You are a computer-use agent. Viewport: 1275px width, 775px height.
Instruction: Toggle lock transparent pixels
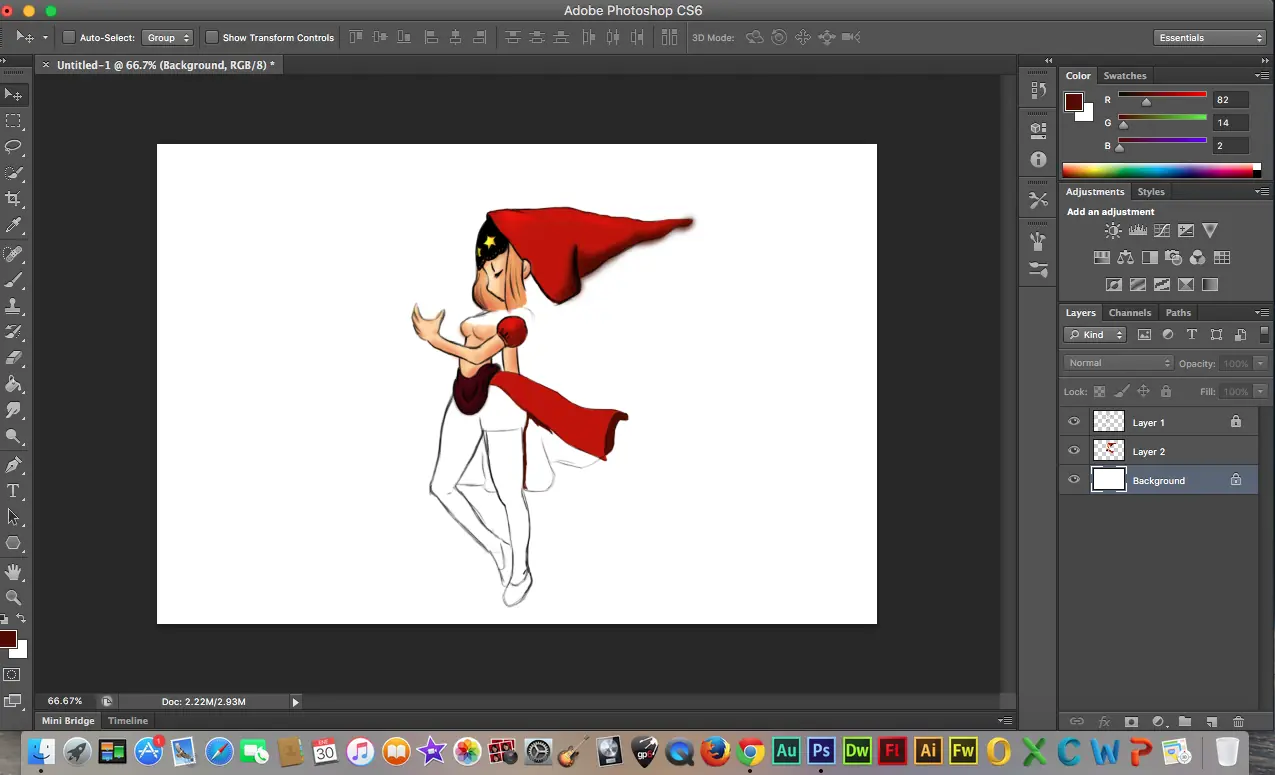click(1099, 392)
